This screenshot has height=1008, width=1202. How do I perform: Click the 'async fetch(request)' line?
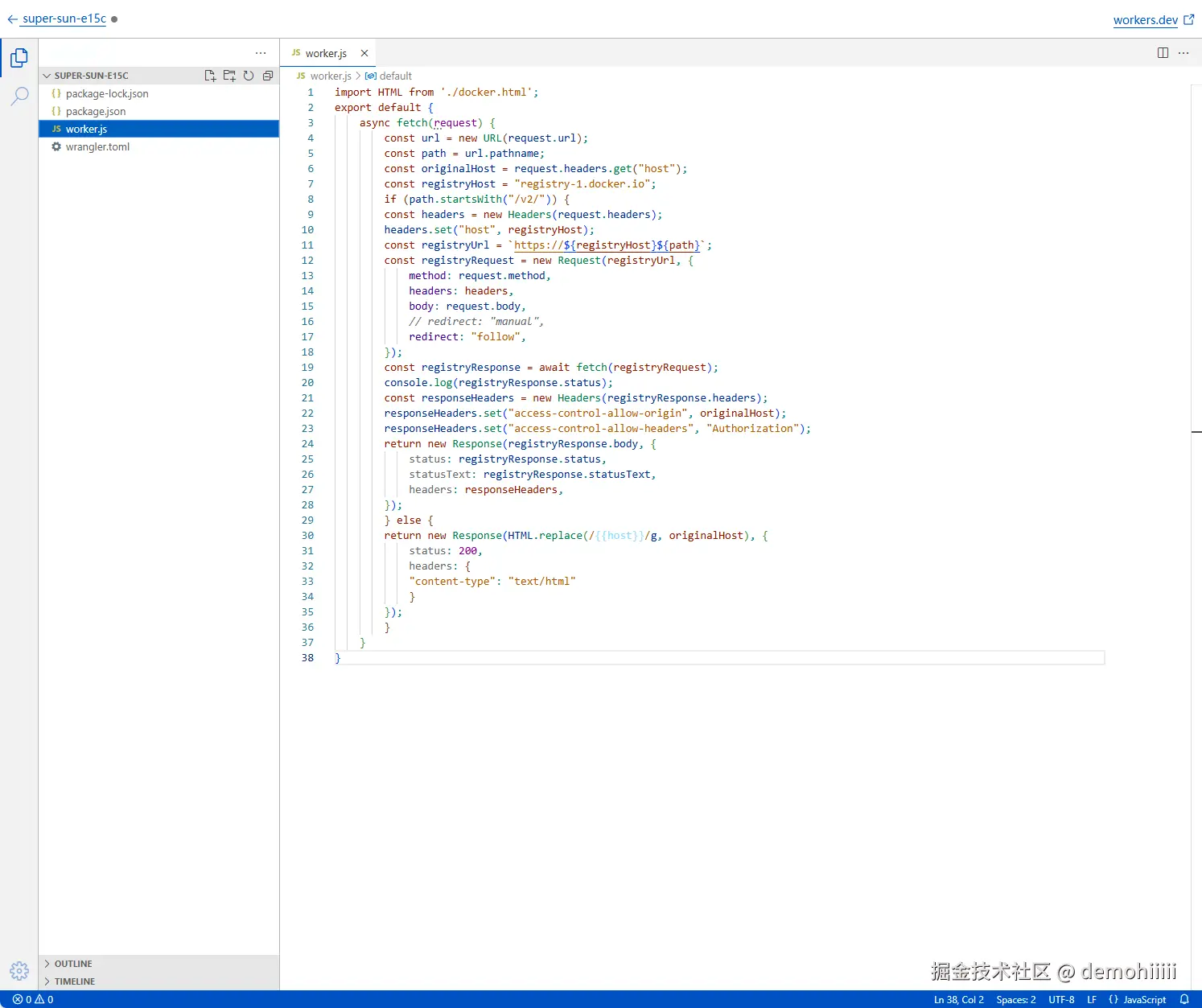[427, 123]
